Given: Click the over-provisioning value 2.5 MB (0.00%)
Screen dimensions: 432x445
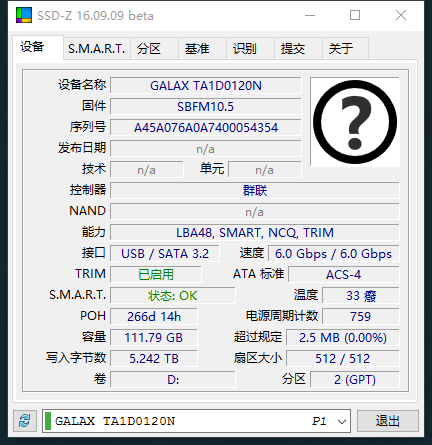Looking at the screenshot, I should (343, 338).
